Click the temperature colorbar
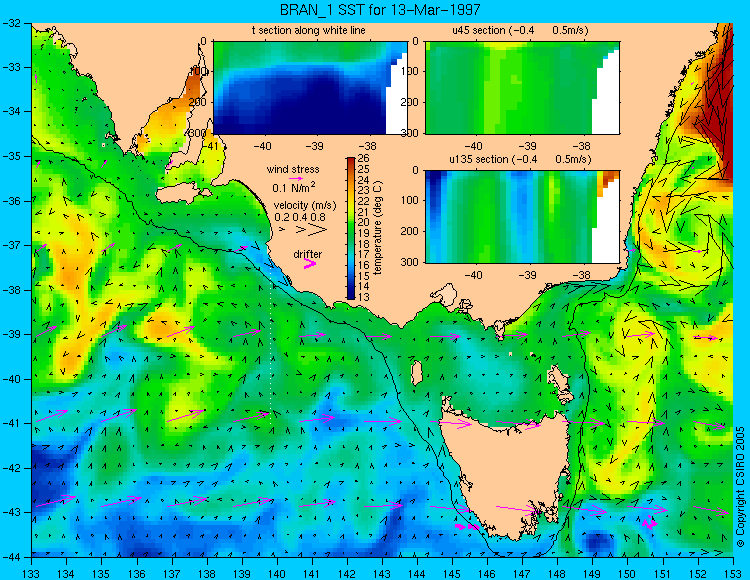The width and height of the screenshot is (750, 580). pyautogui.click(x=351, y=229)
